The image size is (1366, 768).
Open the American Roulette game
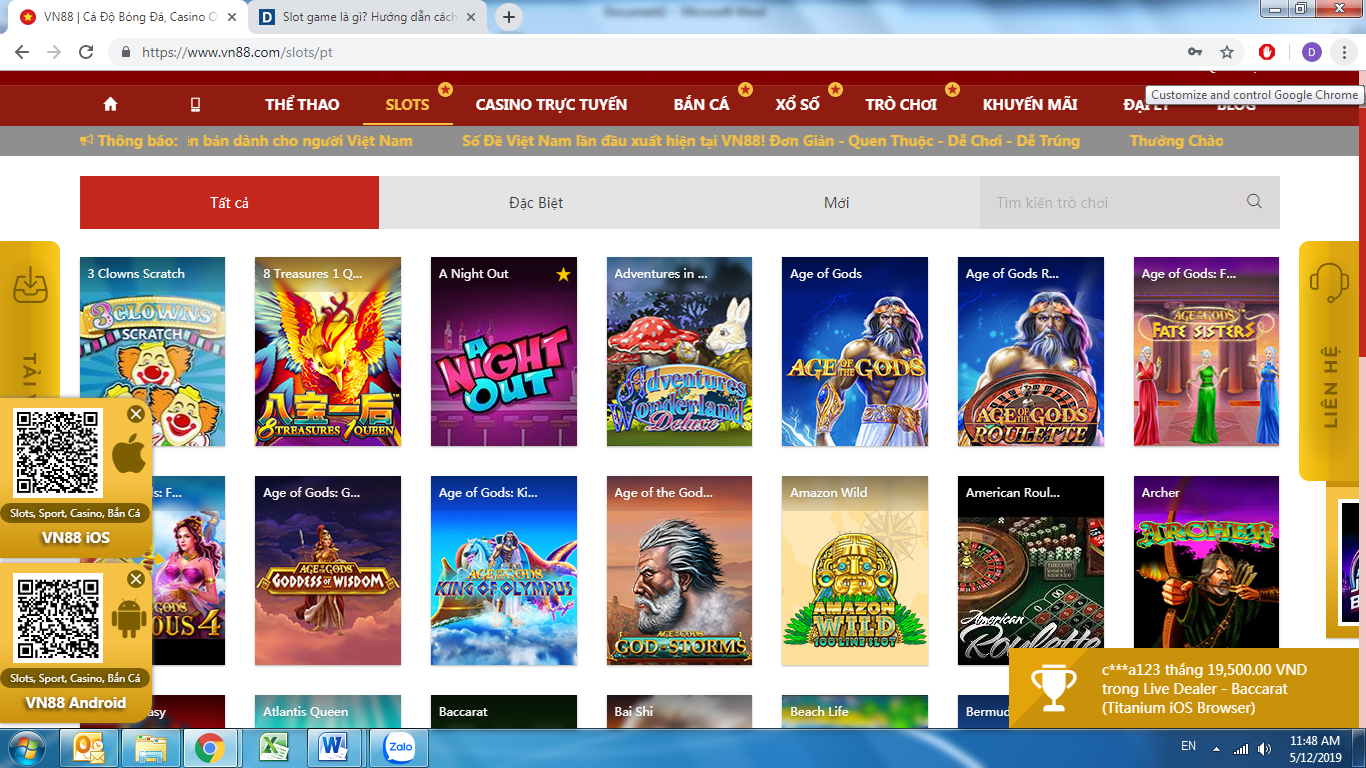1031,570
